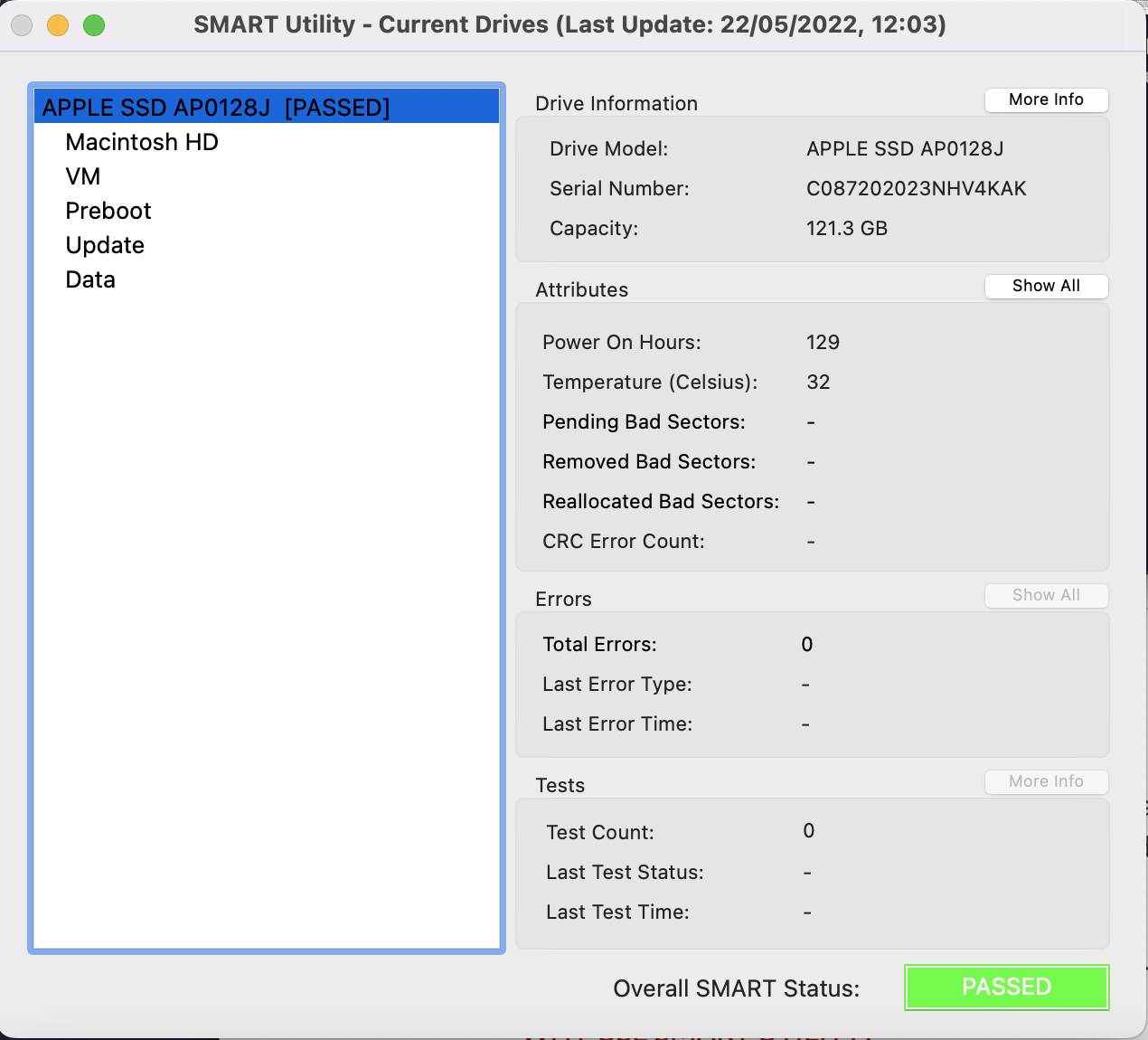
Task: Click the Reallocated Bad Sectors label
Action: pos(661,501)
